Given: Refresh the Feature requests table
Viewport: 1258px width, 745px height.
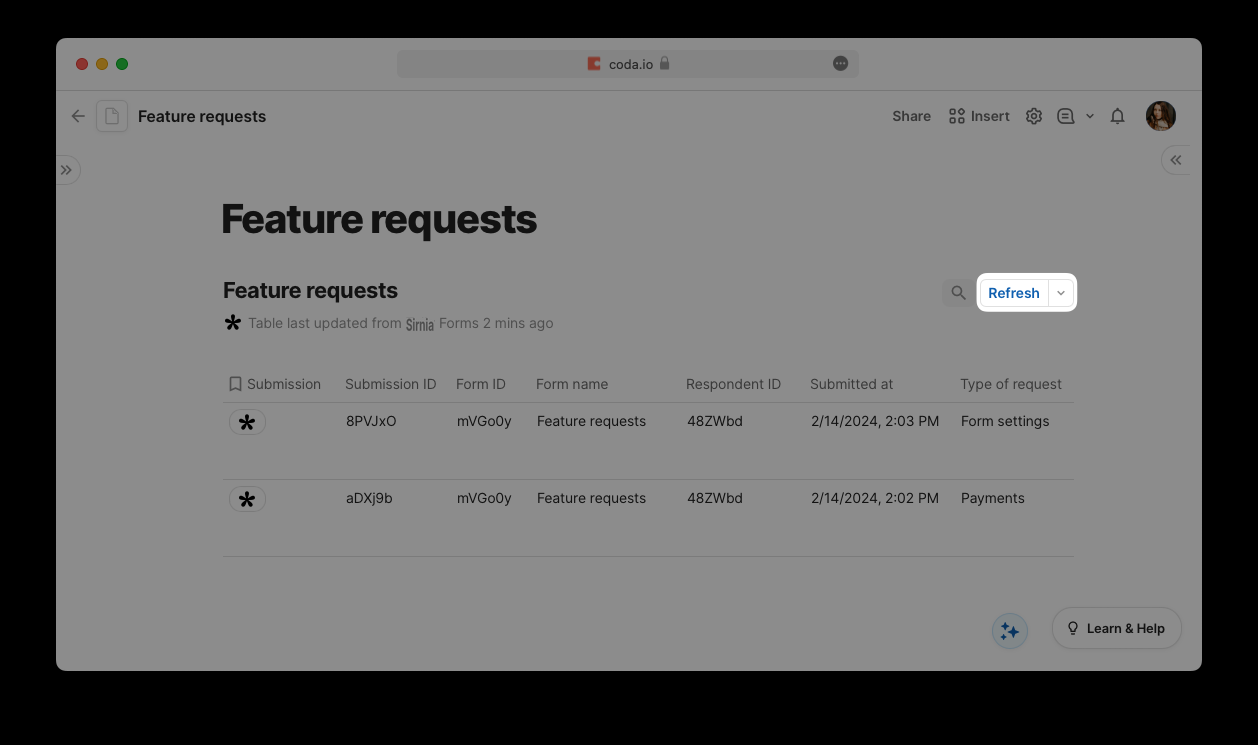Looking at the screenshot, I should [1014, 293].
